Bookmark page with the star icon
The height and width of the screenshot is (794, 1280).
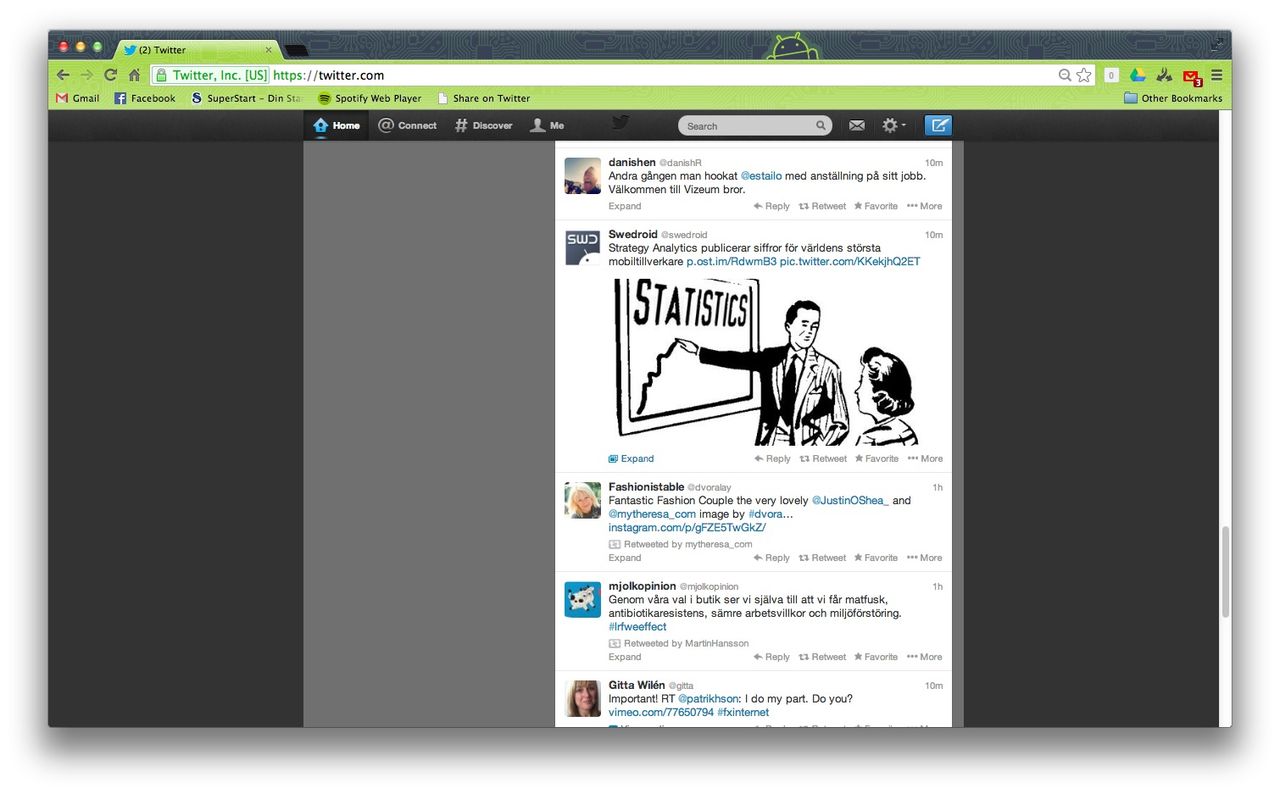1084,75
